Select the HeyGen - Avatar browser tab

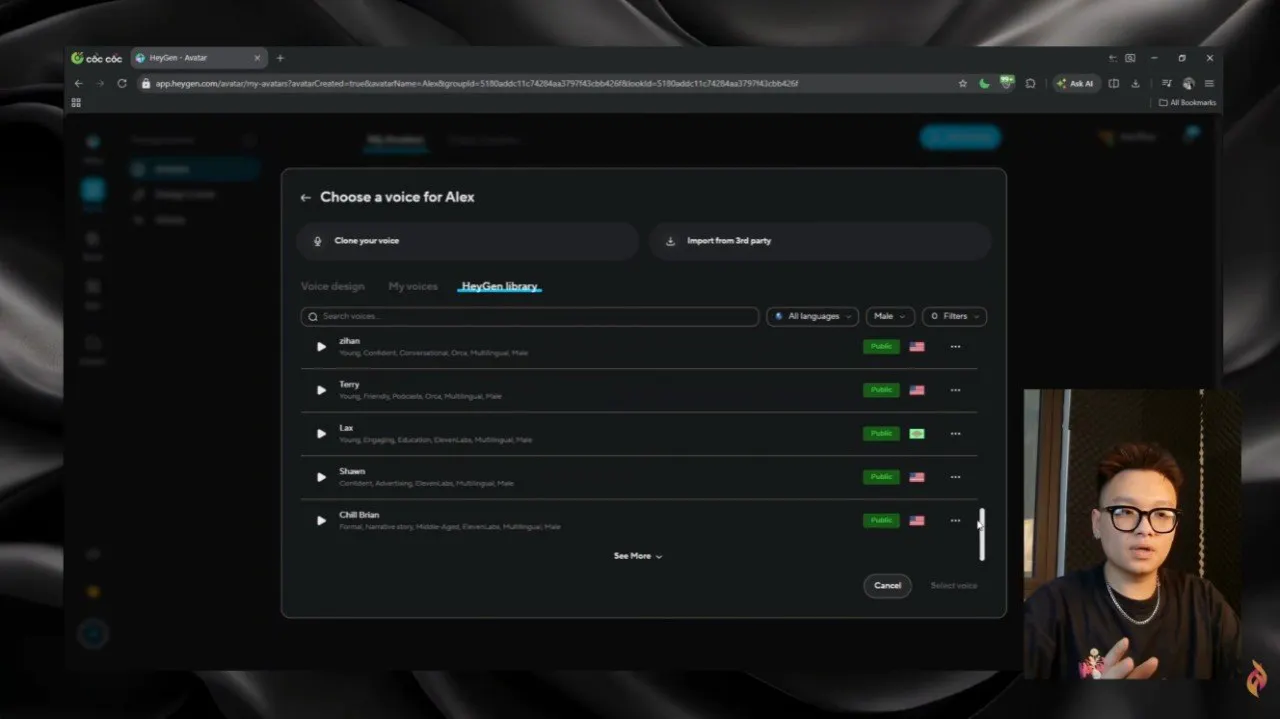[199, 58]
